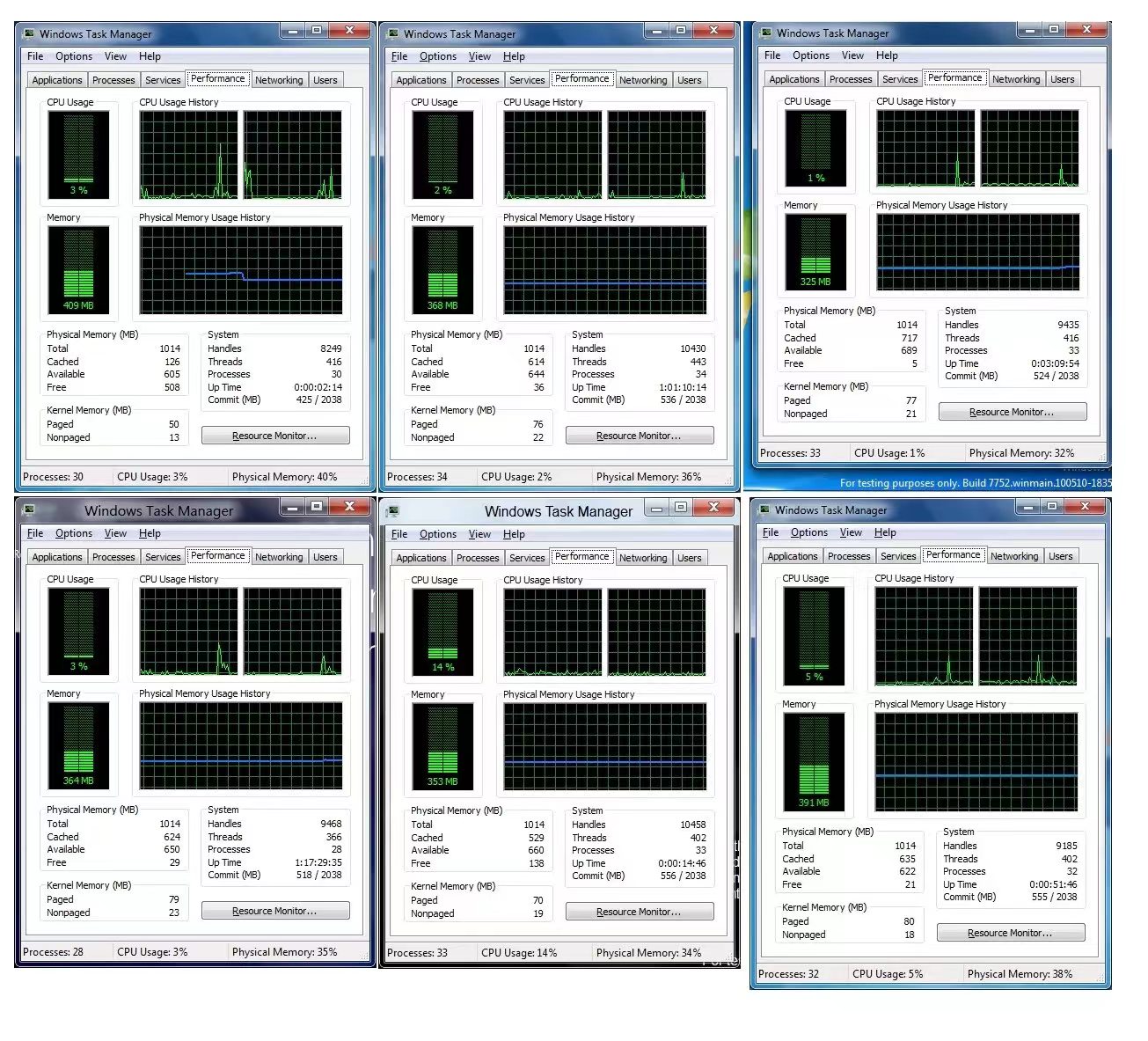This screenshot has height=1041, width=1148.
Task: Click status bar text 'Physical Memory: 38%'
Action: pyautogui.click(x=1020, y=974)
